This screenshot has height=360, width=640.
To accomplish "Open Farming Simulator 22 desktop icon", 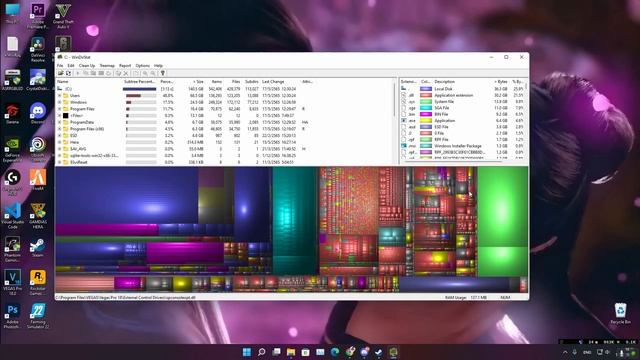I will 38,316.
